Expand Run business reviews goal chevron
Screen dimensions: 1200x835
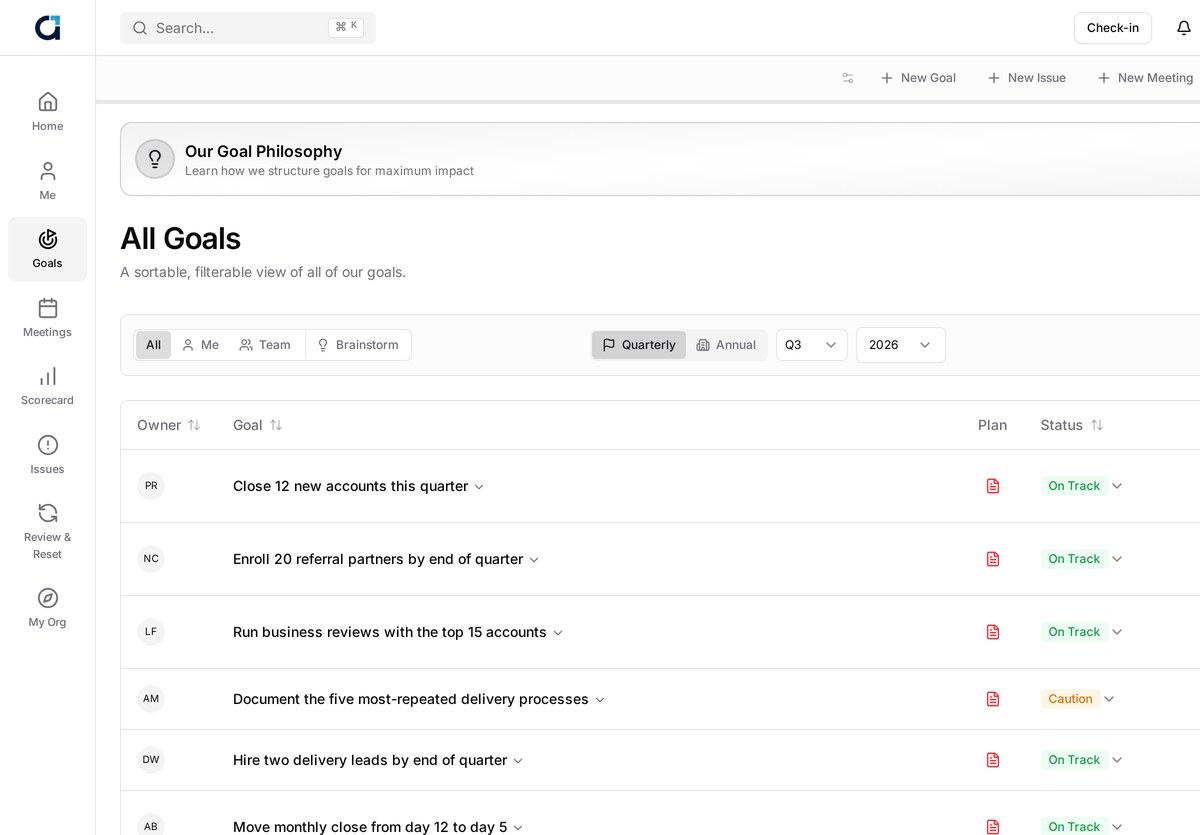click(x=558, y=633)
